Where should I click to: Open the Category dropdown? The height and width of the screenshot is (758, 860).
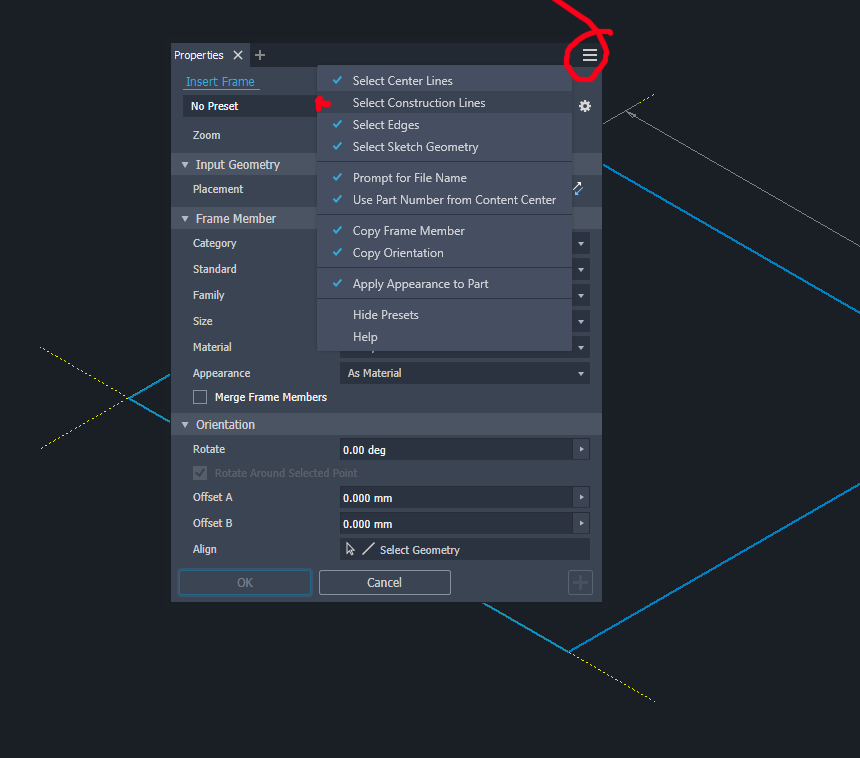580,243
